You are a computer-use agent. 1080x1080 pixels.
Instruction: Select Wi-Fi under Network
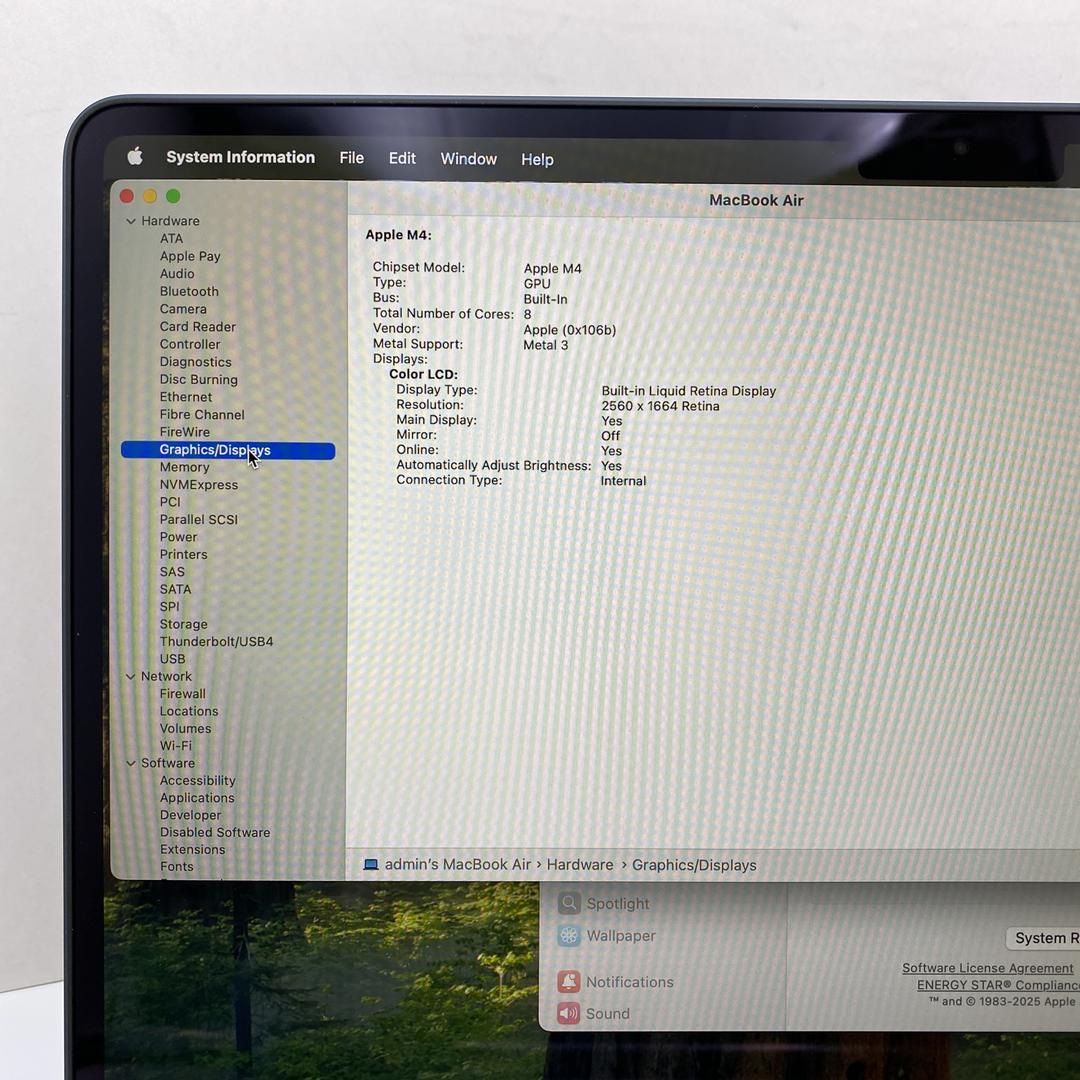[x=176, y=746]
